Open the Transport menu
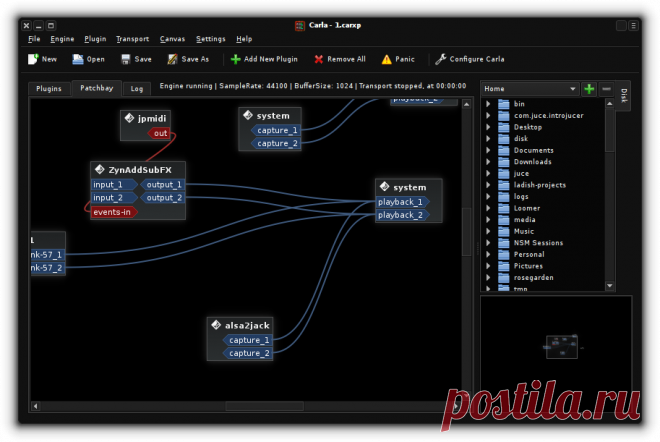Image resolution: width=660 pixels, height=442 pixels. click(133, 39)
